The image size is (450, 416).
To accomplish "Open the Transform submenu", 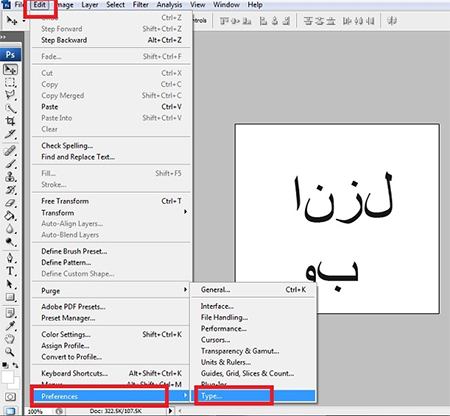I will pyautogui.click(x=111, y=212).
